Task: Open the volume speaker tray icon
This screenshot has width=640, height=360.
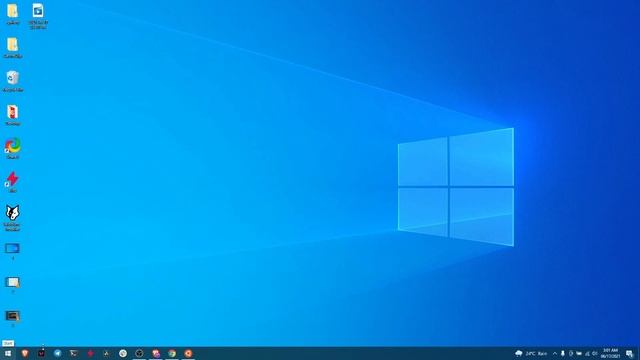Action: click(595, 353)
